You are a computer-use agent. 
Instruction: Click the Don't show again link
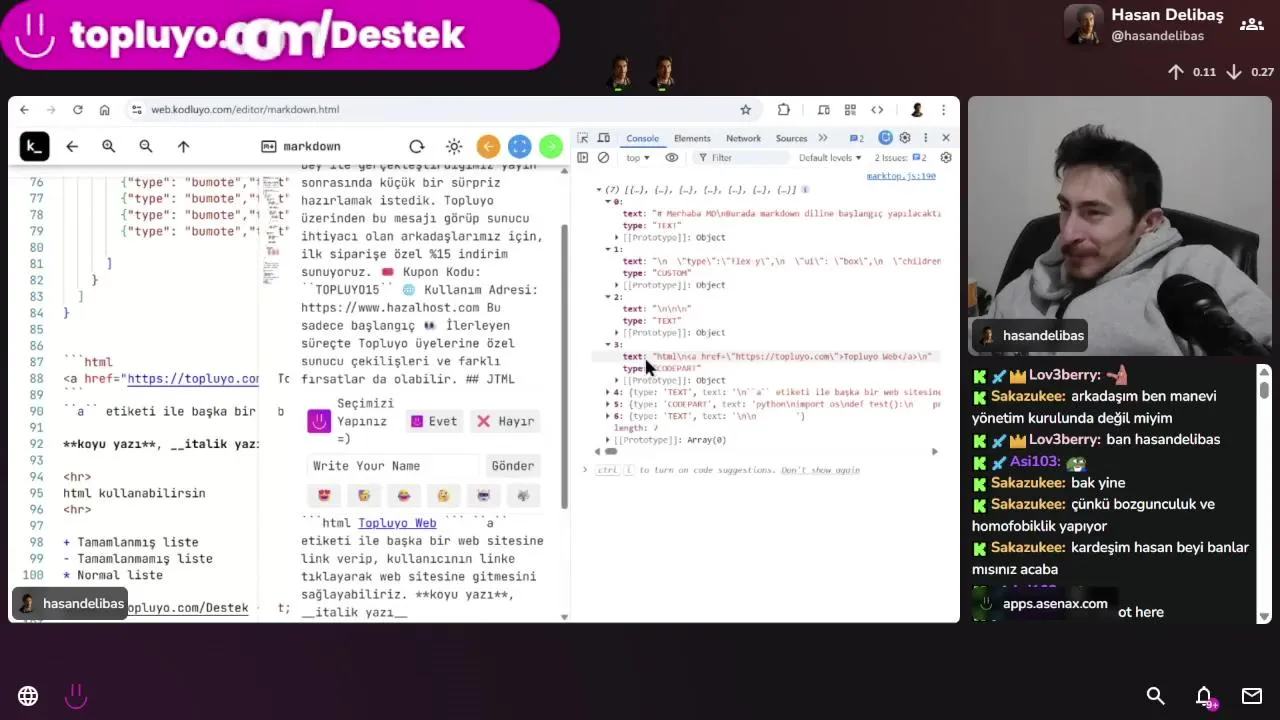(820, 470)
